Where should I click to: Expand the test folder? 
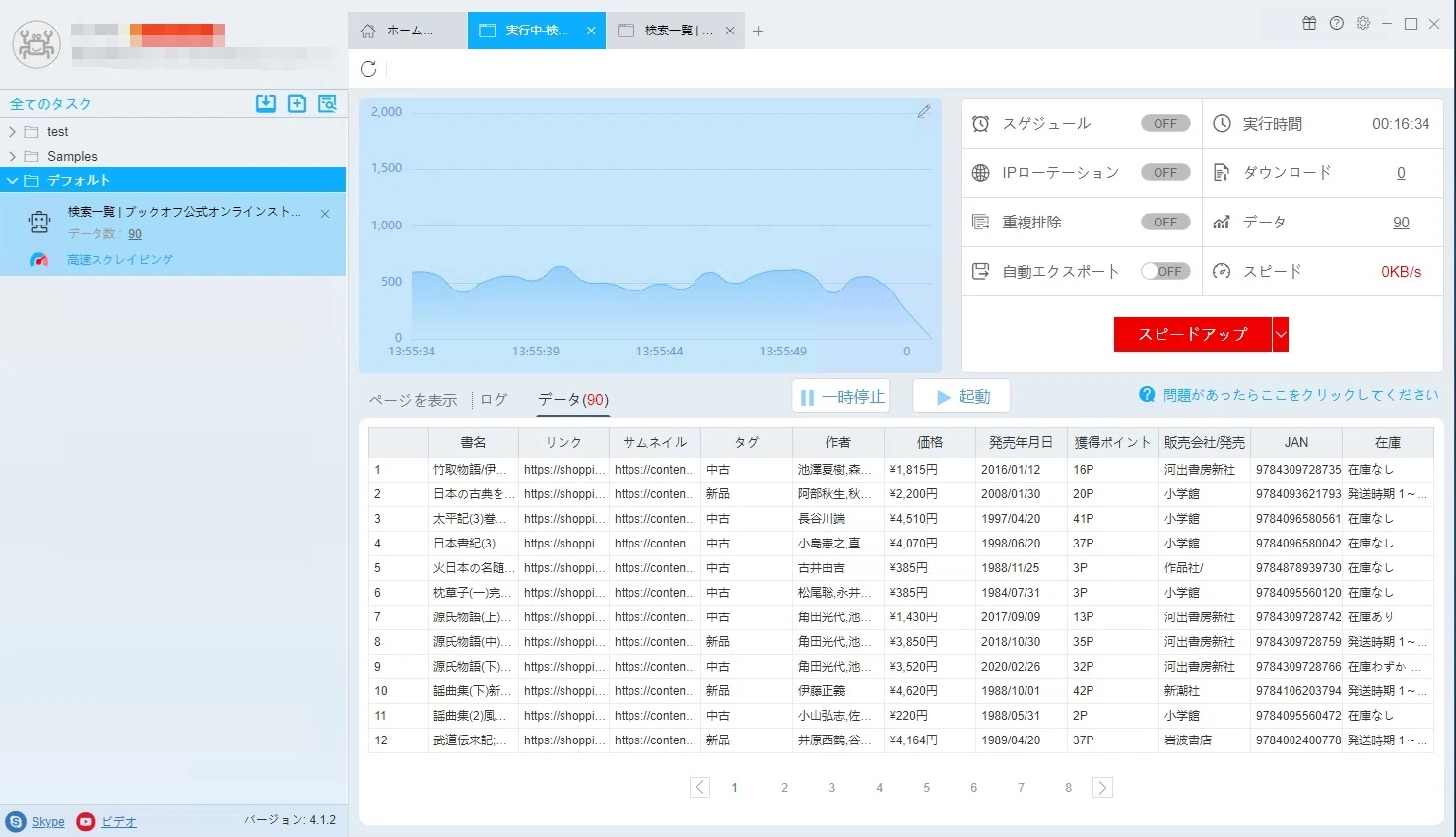point(12,132)
